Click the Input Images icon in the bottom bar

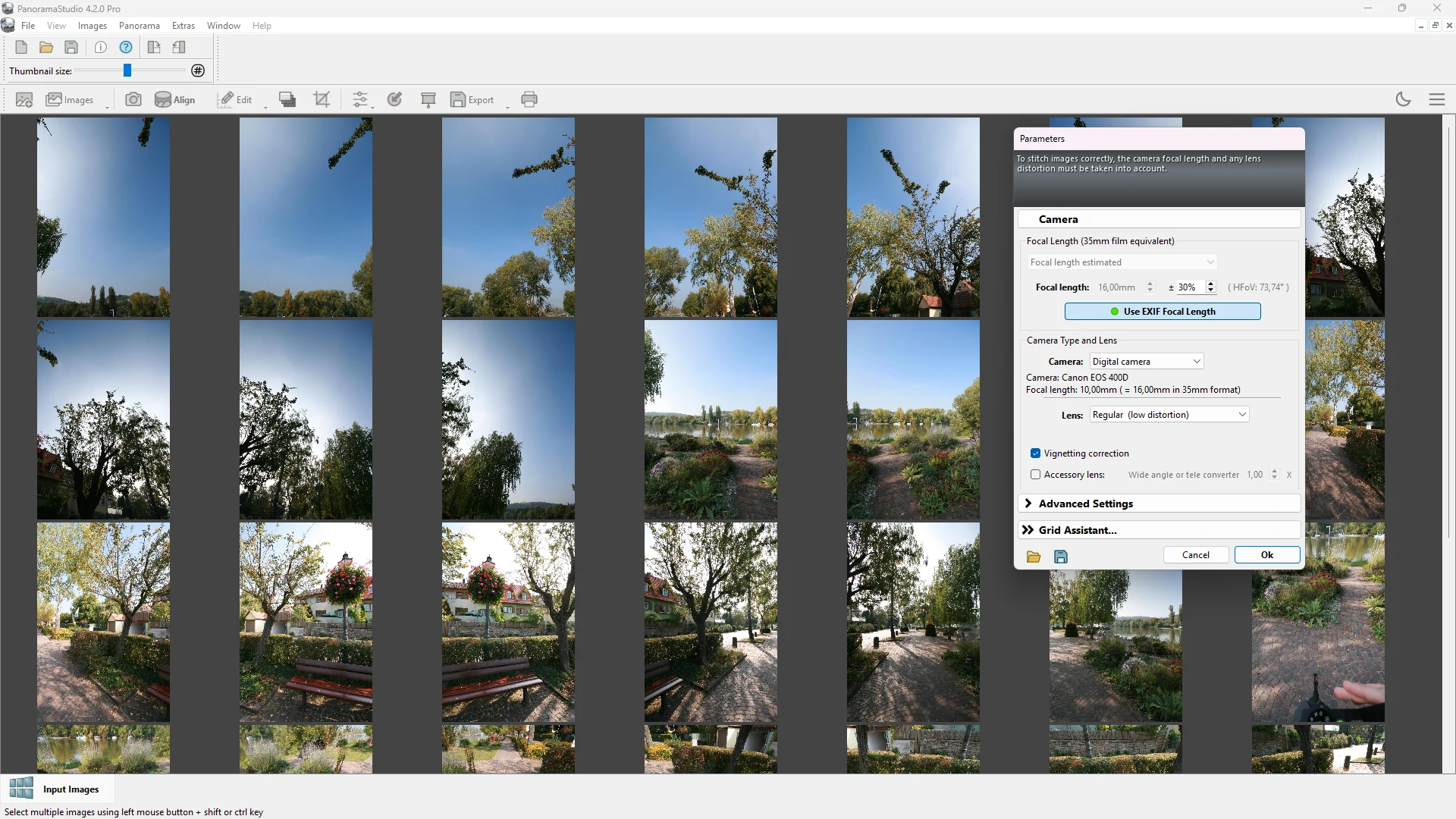click(21, 789)
